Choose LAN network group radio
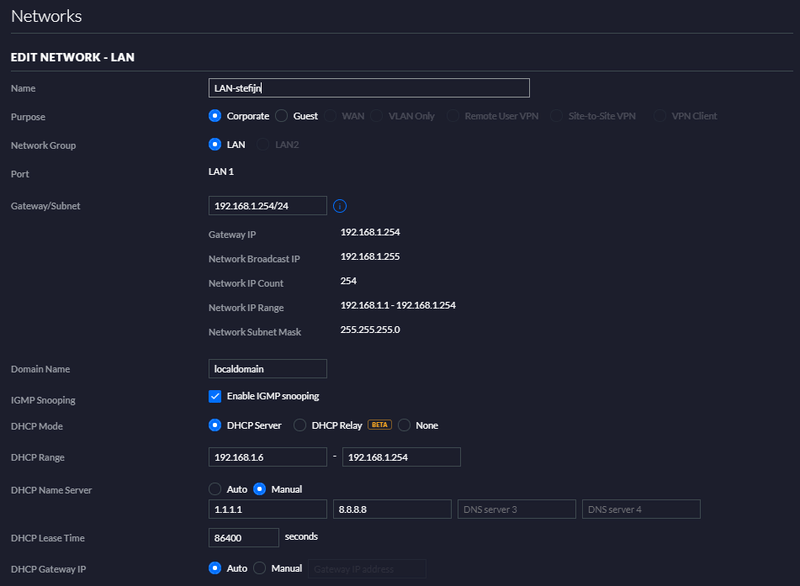Image resolution: width=800 pixels, height=586 pixels. click(x=214, y=145)
